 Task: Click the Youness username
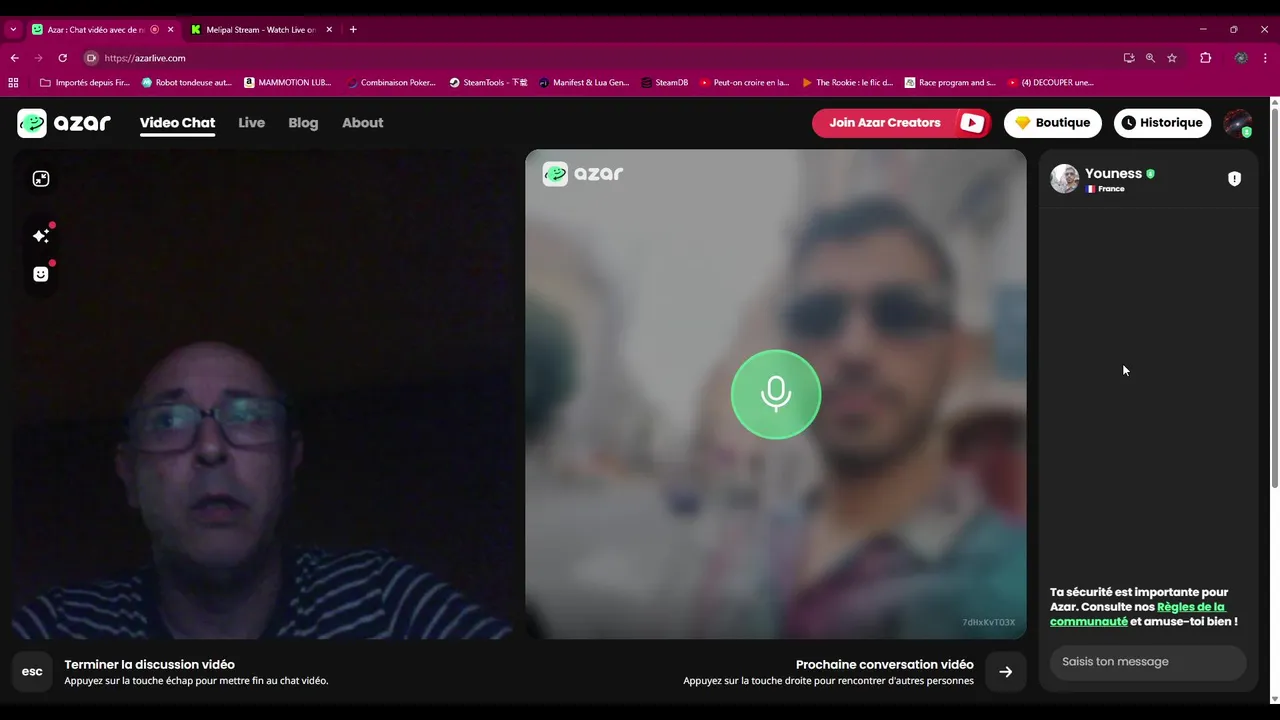coord(1113,173)
